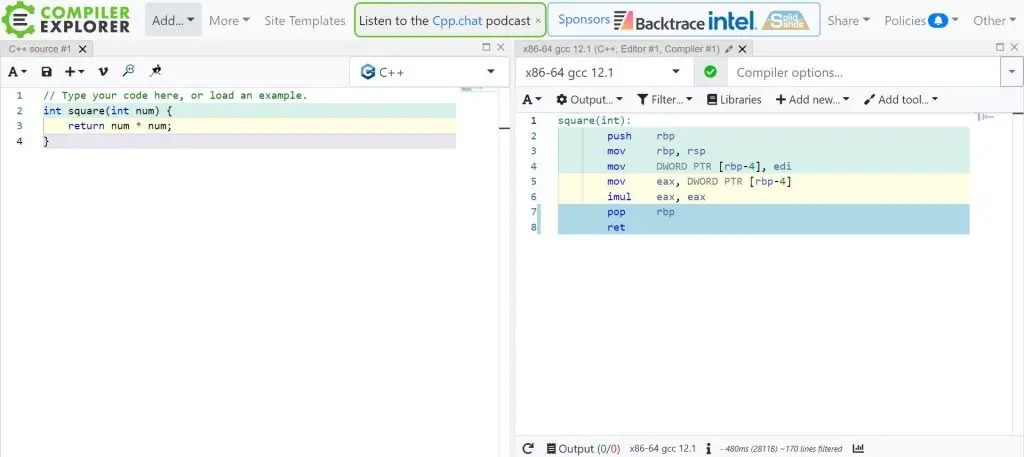1024x457 pixels.
Task: Close the x86-64 gcc 12.1 compiler tab
Action: (743, 49)
